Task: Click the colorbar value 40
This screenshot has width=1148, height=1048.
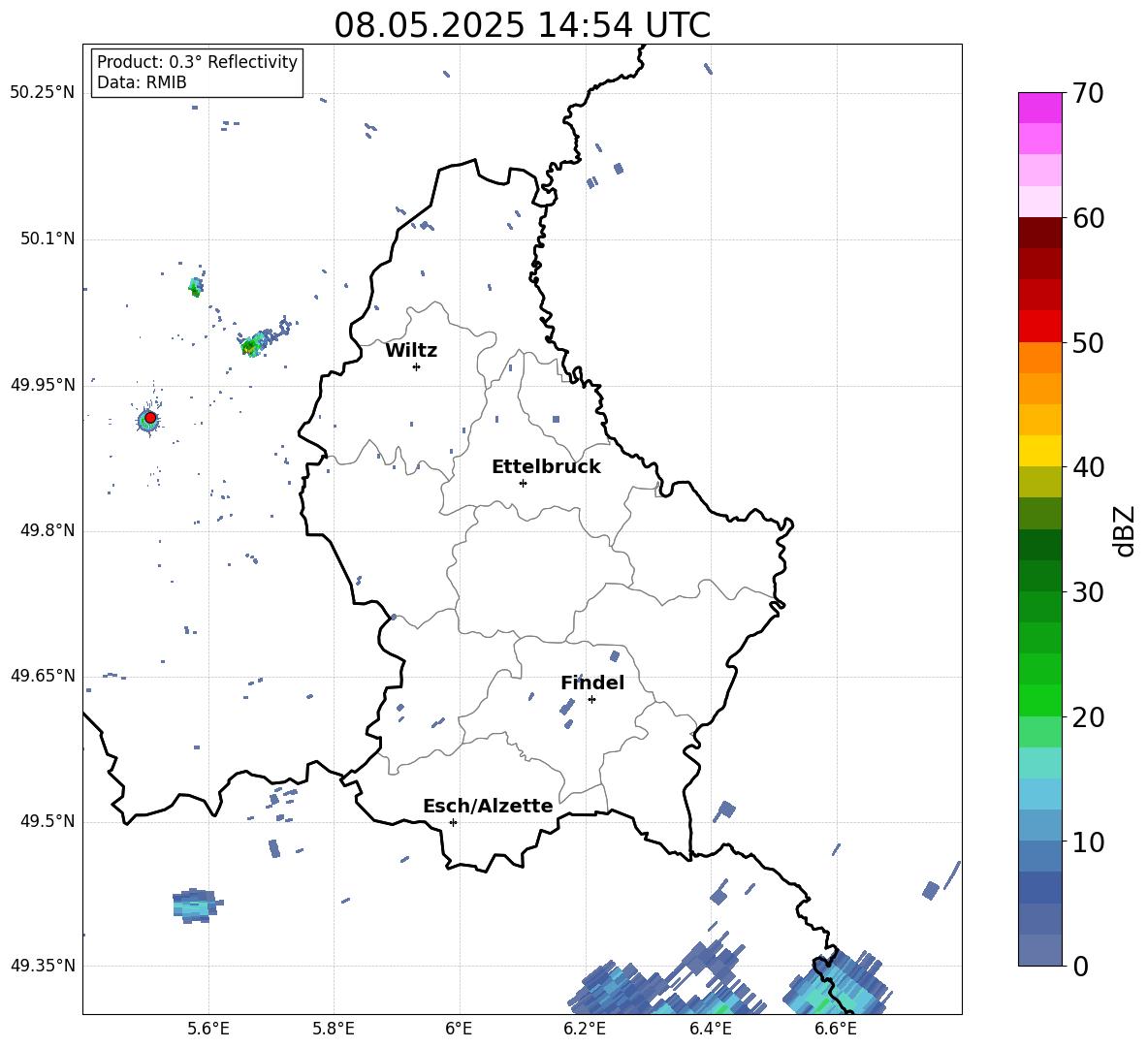Action: click(x=1088, y=467)
